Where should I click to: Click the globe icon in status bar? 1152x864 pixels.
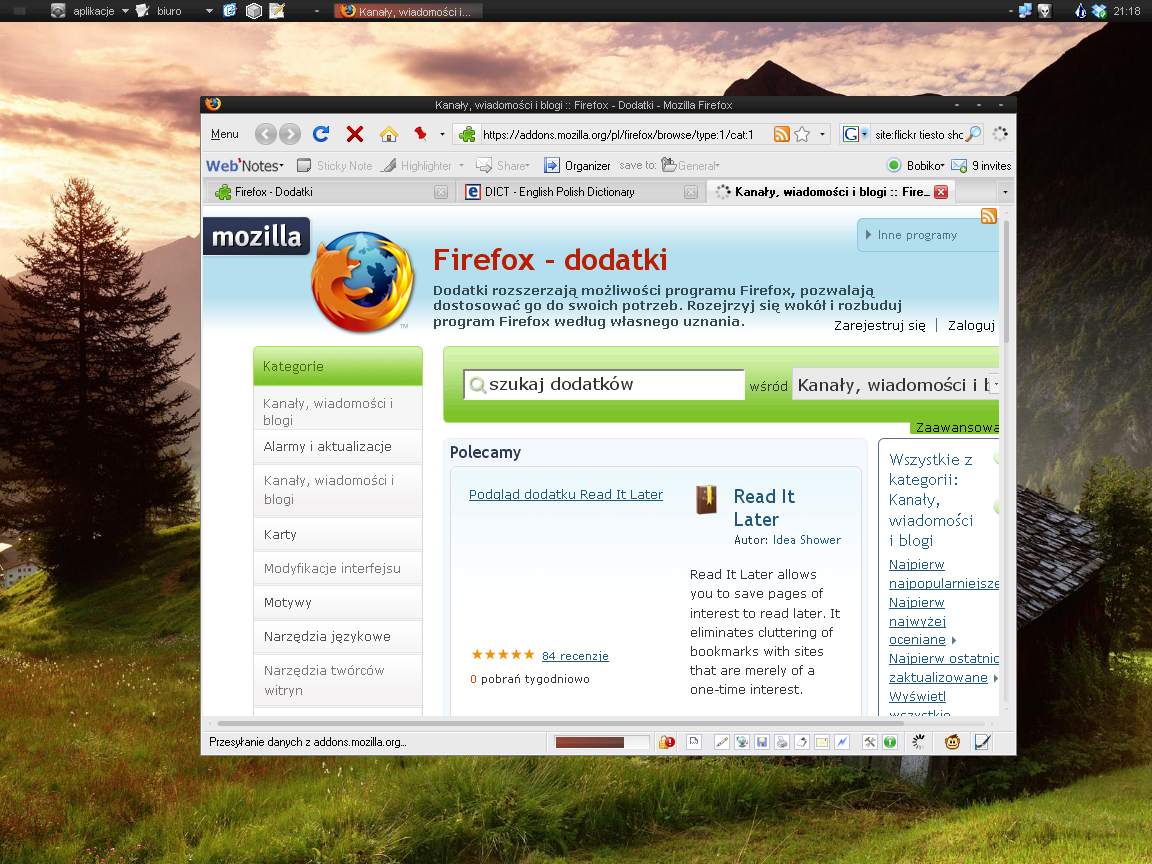click(x=742, y=742)
